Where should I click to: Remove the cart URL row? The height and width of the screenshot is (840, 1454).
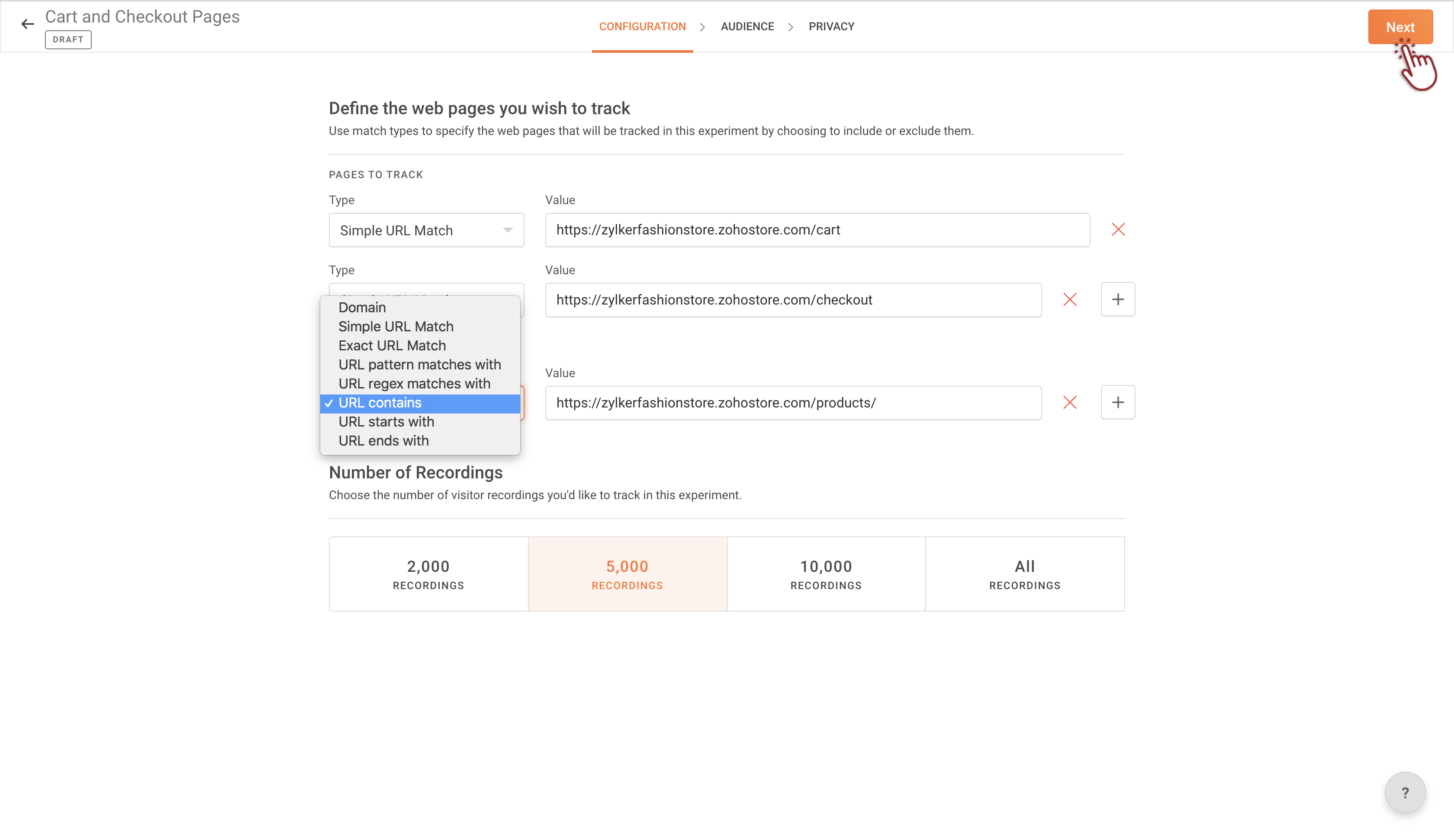[1118, 230]
